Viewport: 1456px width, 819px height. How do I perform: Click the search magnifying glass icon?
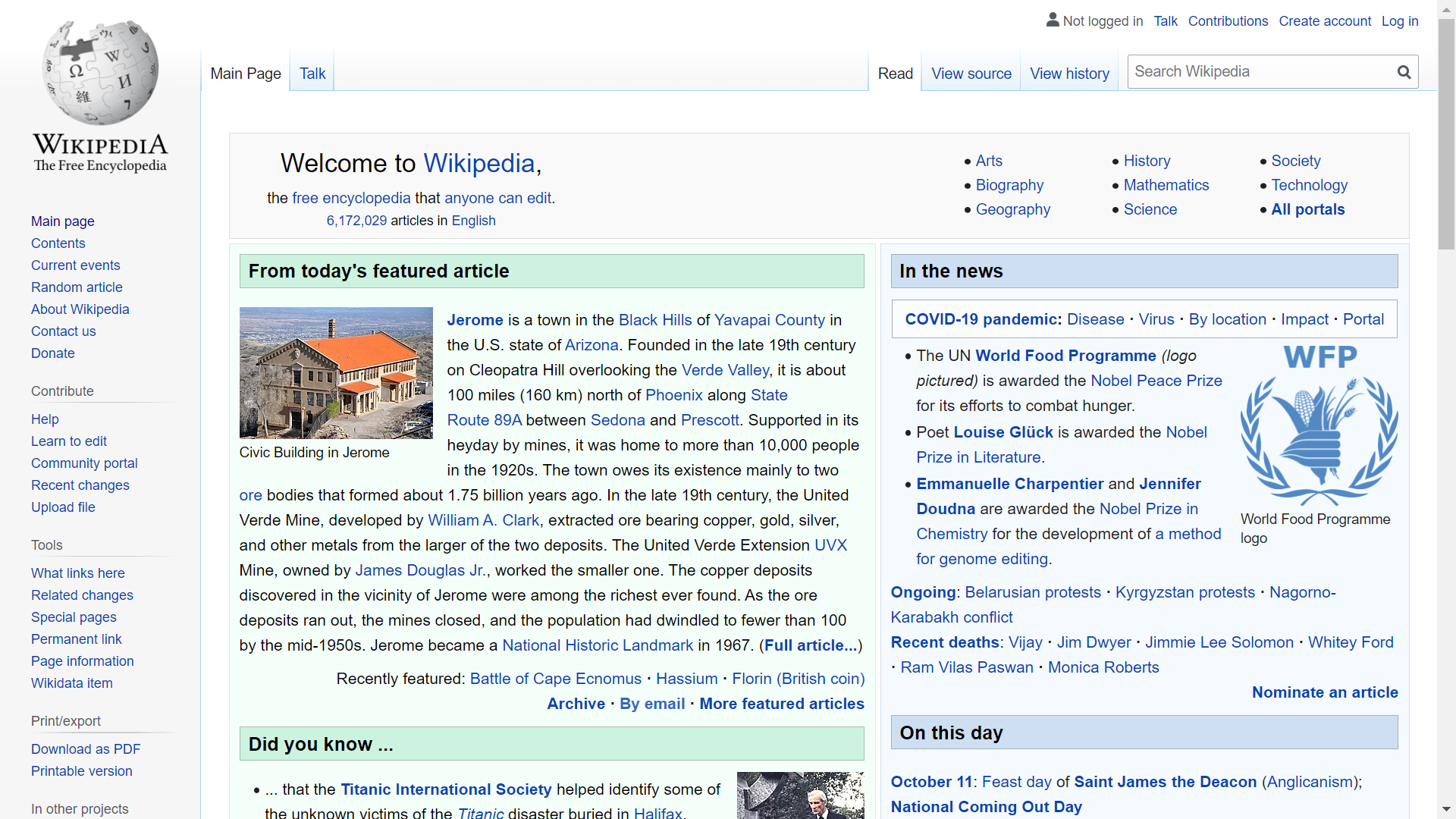[x=1404, y=72]
